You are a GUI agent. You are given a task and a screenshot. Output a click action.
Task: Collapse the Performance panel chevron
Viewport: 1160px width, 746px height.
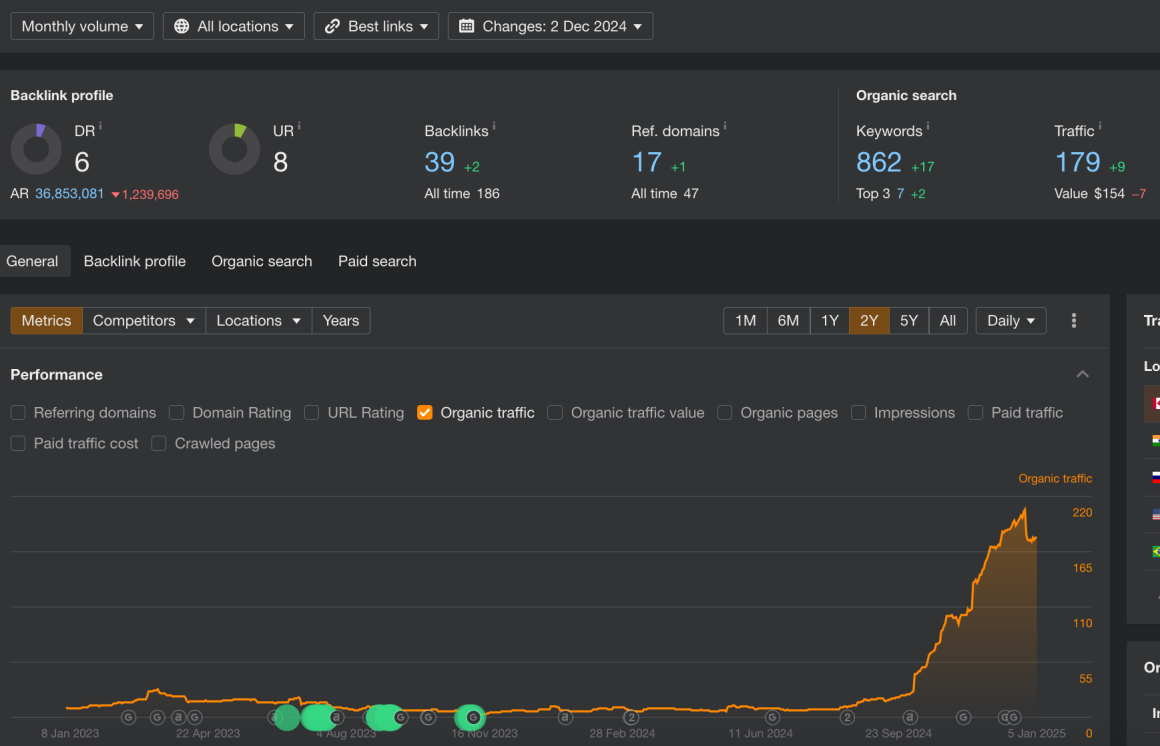(1082, 374)
